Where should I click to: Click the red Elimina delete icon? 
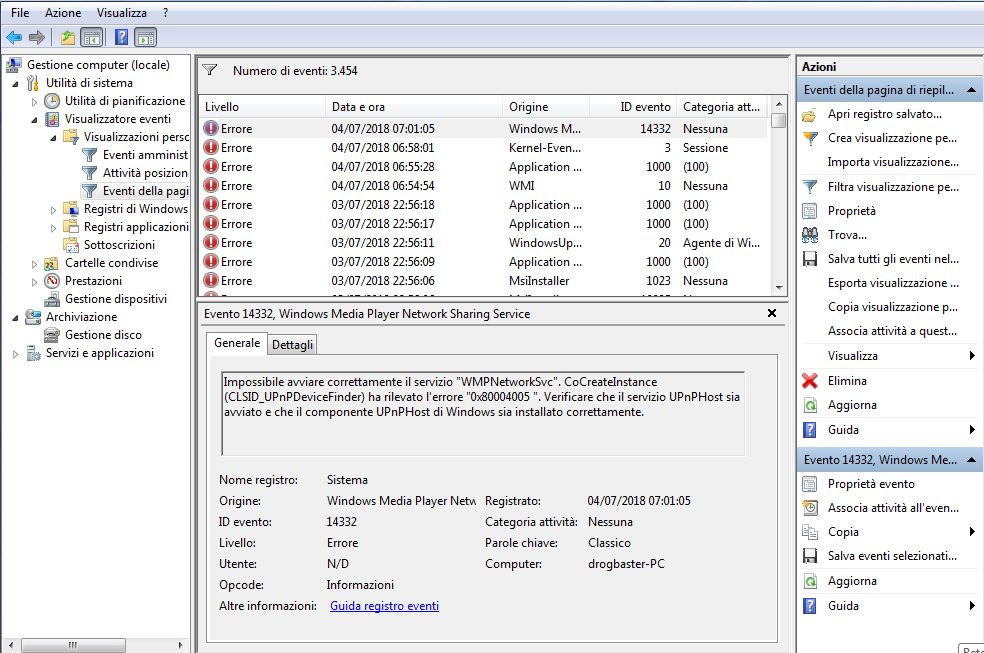point(810,381)
